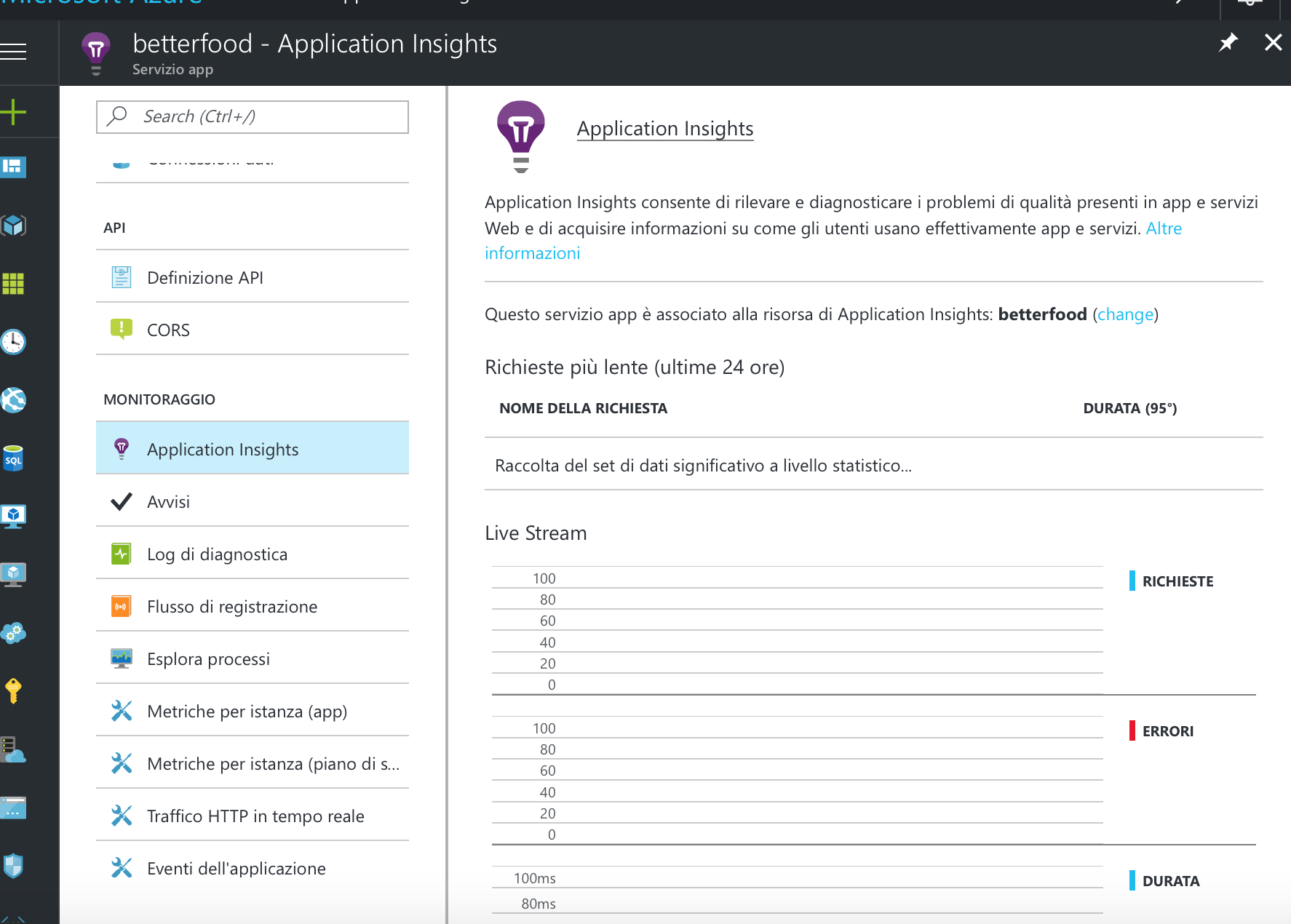
Task: Click the tools icon beside Eventi dell'applicazione
Action: (122, 868)
